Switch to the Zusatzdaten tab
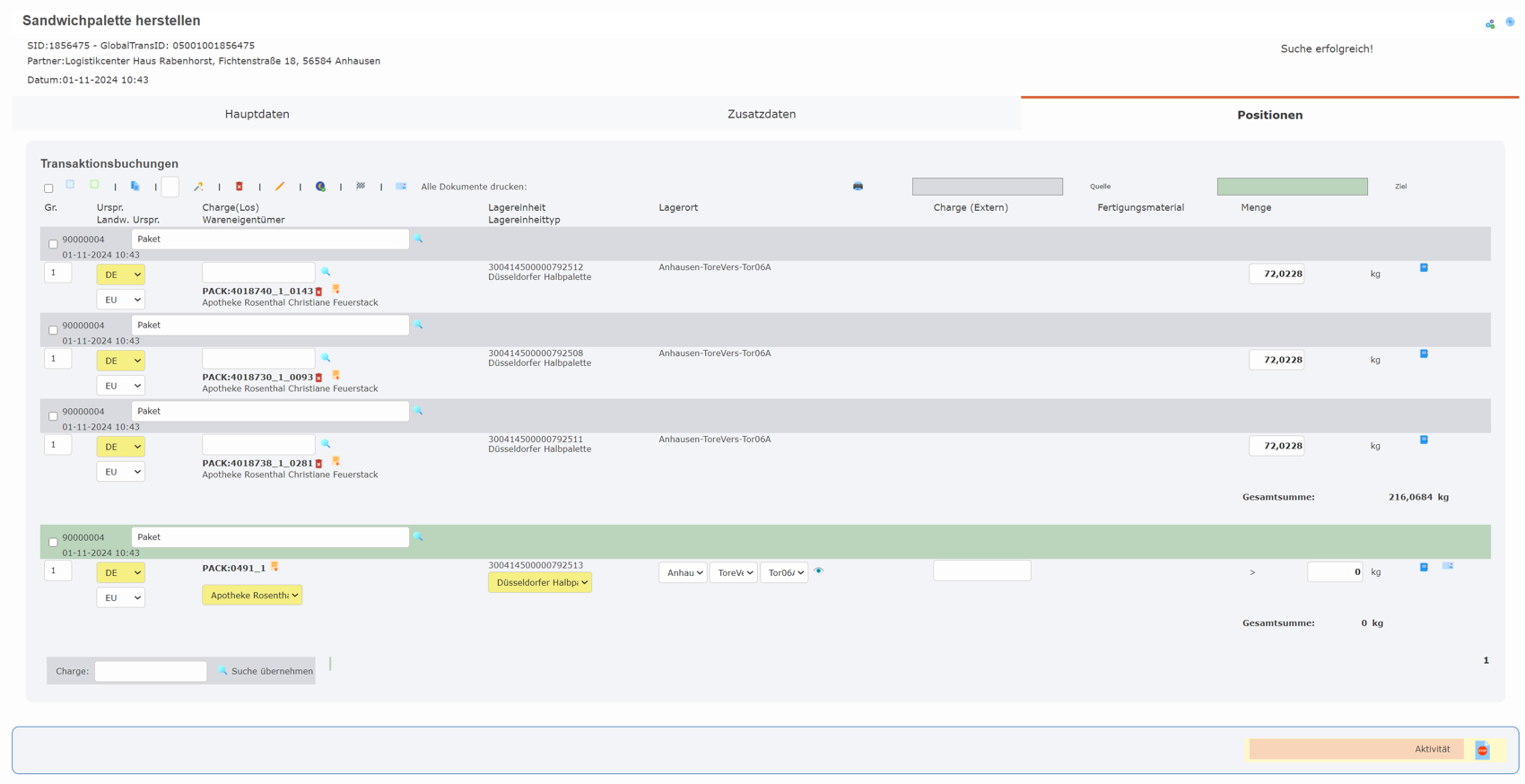This screenshot has width=1525, height=784. coord(761,115)
